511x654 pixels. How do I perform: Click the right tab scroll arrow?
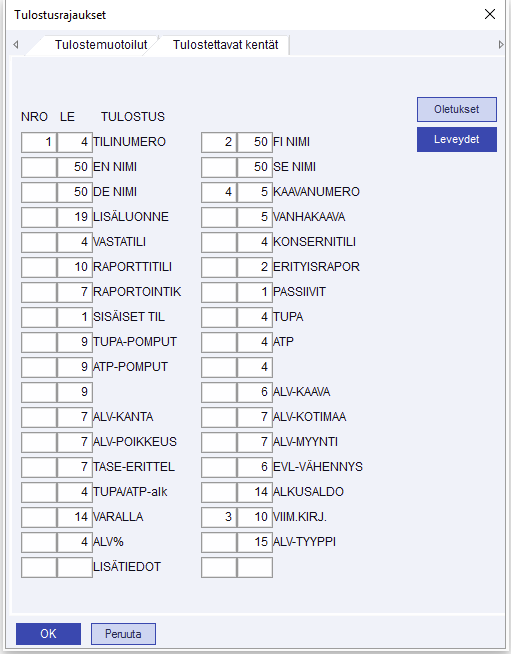501,44
